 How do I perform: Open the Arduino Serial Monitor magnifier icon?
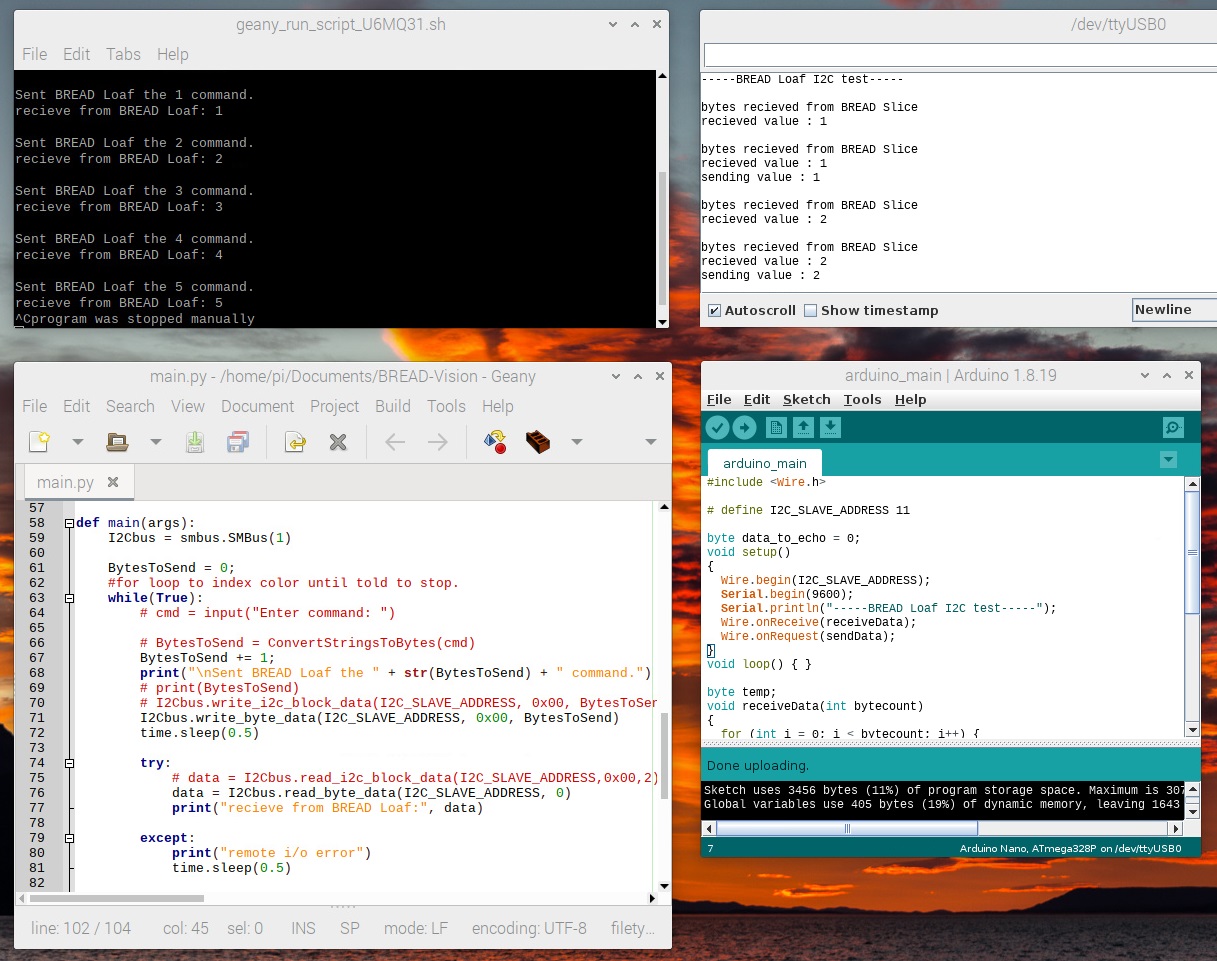1173,428
